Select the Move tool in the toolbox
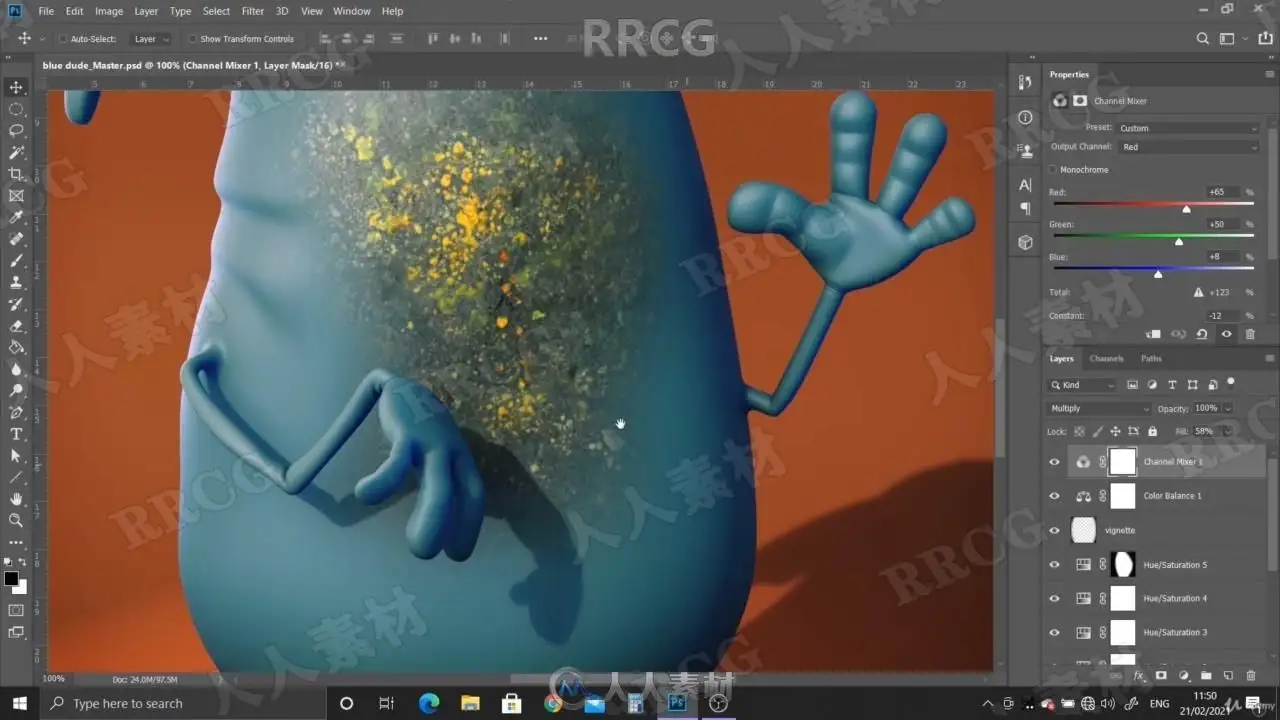1280x720 pixels. click(16, 88)
